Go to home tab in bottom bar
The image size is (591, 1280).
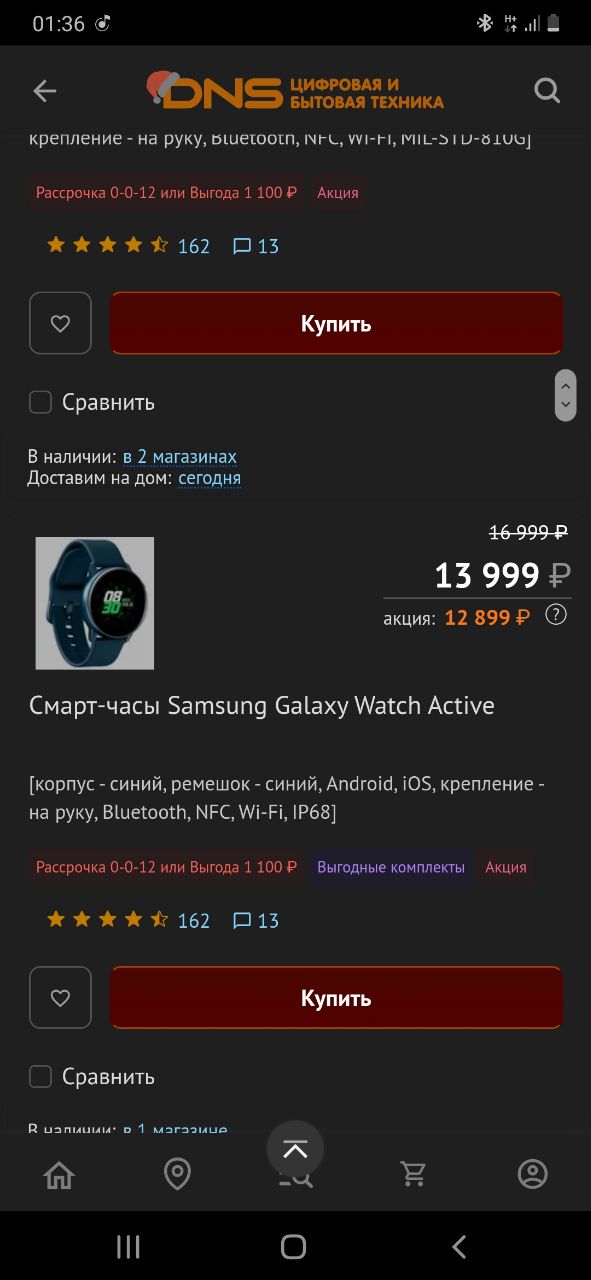point(60,1174)
